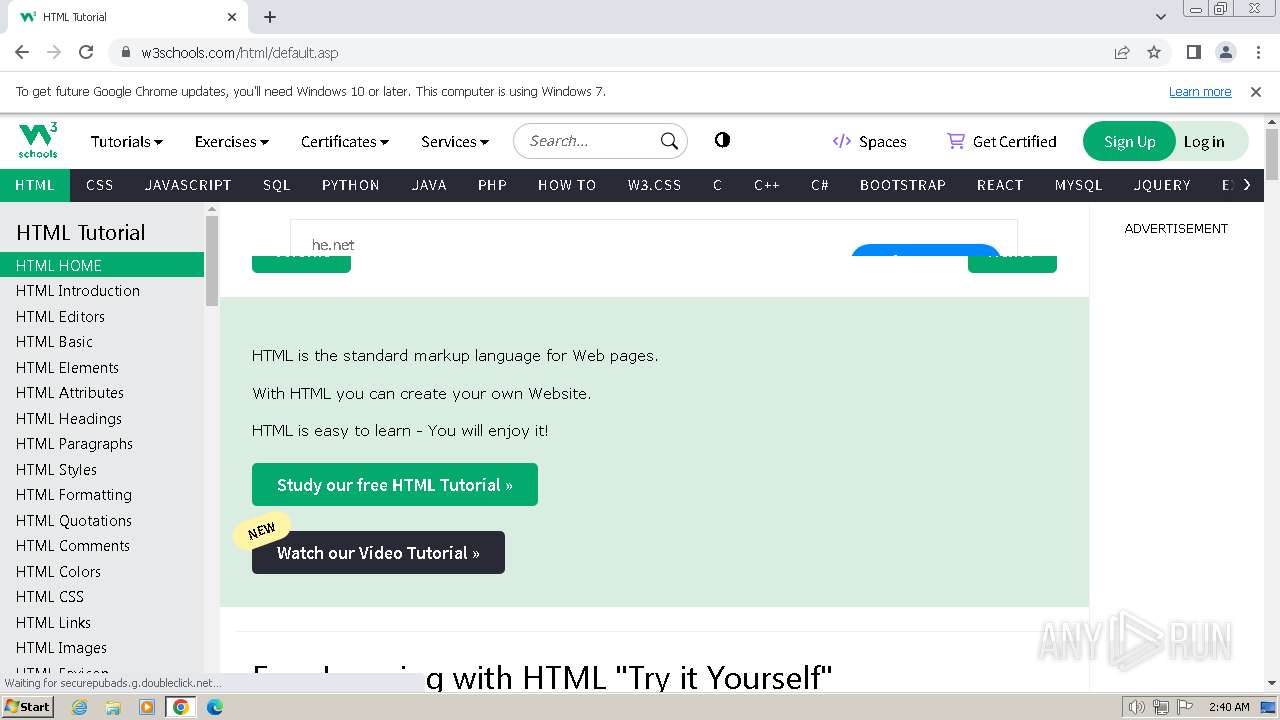The image size is (1280, 720).
Task: Click Study our free HTML Tutorial button
Action: [395, 484]
